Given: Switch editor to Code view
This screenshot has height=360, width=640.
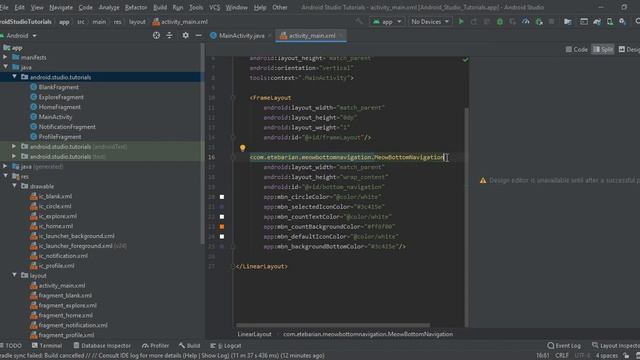Looking at the screenshot, I should tap(576, 49).
